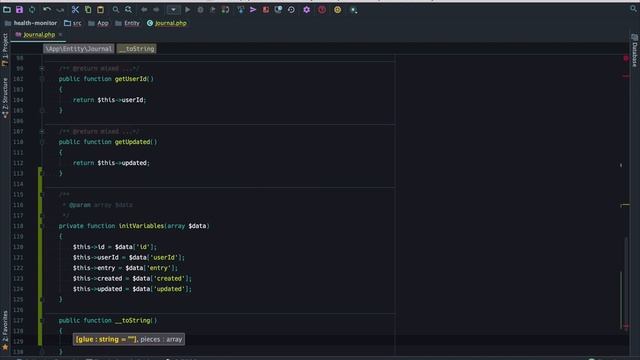640x360 pixels.
Task: Open the run configuration dropdown
Action: click(173, 9)
